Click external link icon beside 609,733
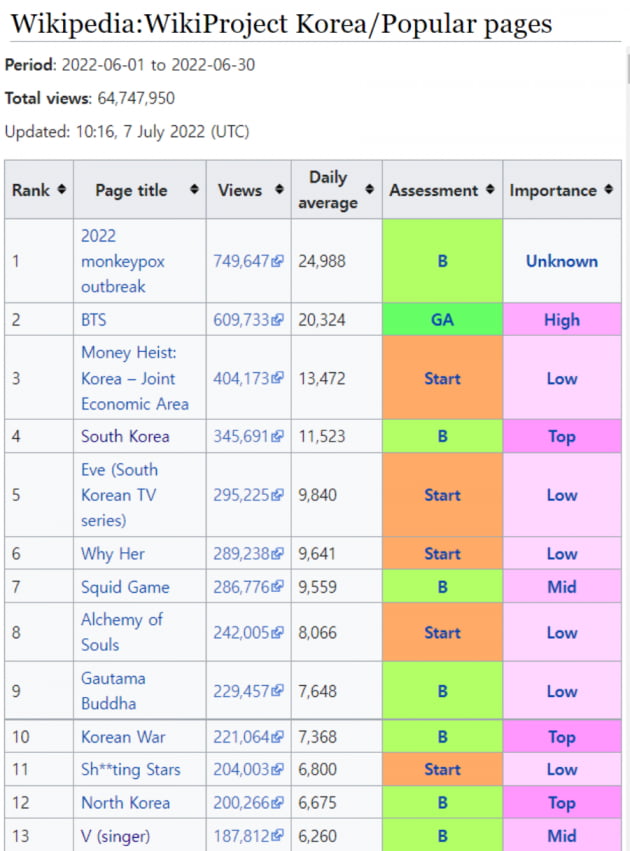This screenshot has width=630, height=851. pyautogui.click(x=277, y=320)
